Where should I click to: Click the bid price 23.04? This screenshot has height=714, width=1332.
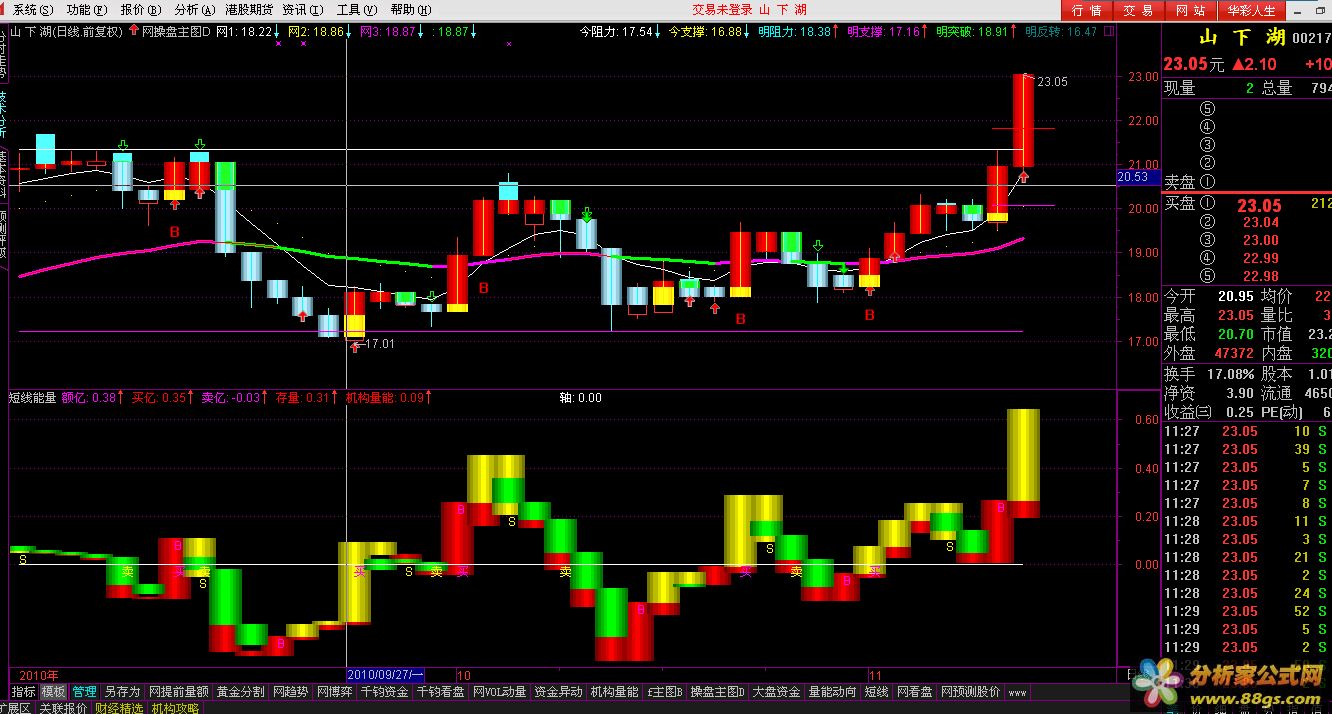click(1260, 222)
